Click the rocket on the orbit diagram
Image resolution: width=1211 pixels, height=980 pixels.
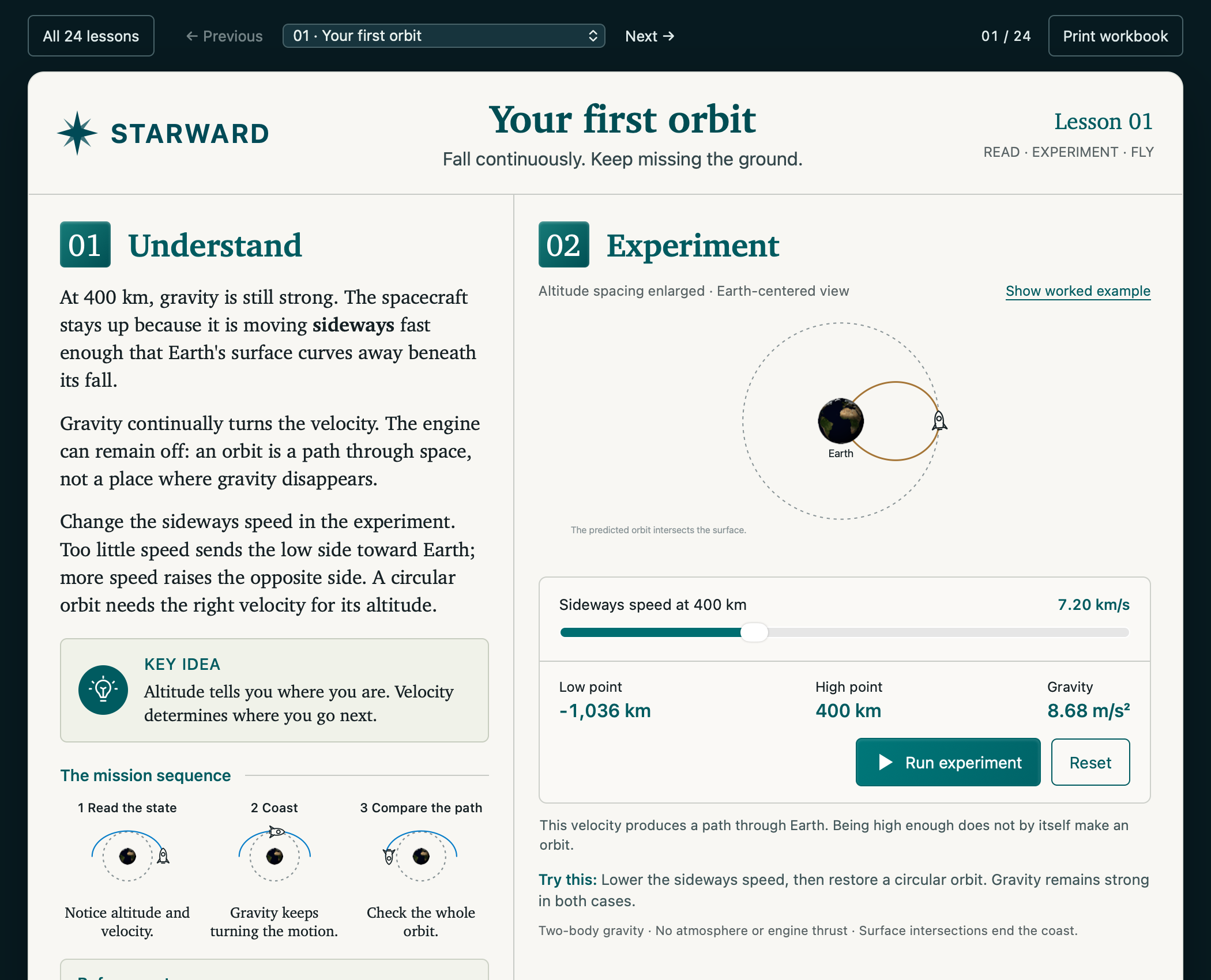tap(939, 421)
